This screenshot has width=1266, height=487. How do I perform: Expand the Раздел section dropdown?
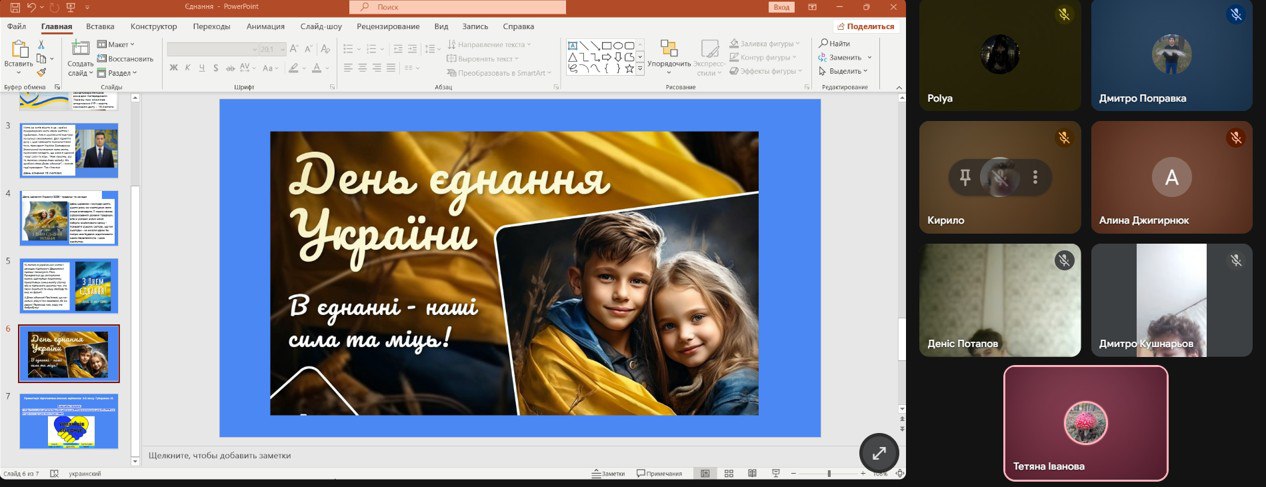(x=118, y=73)
